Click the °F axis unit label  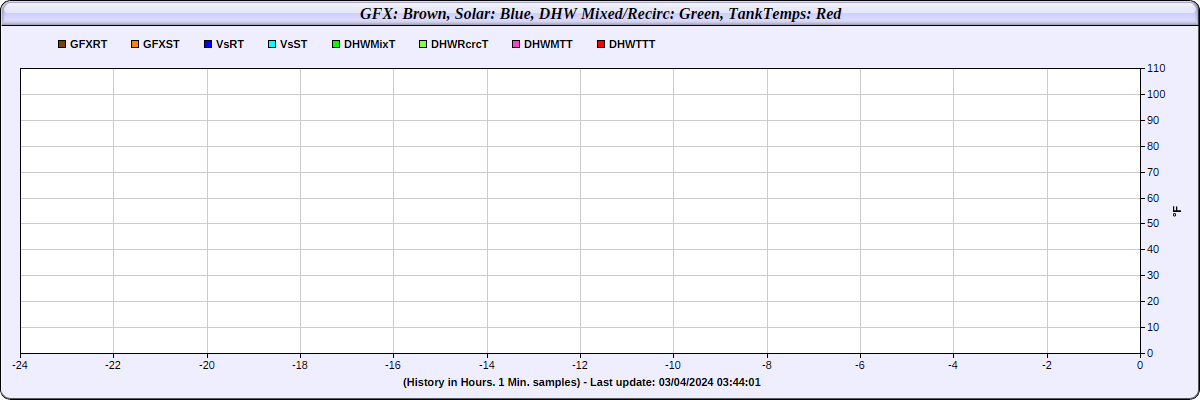[x=1177, y=211]
